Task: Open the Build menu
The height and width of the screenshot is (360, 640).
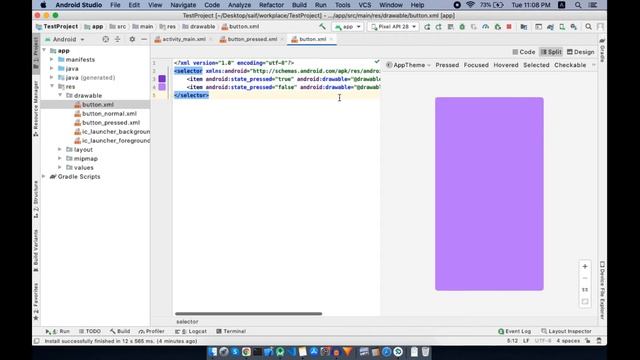Action: coord(299,5)
